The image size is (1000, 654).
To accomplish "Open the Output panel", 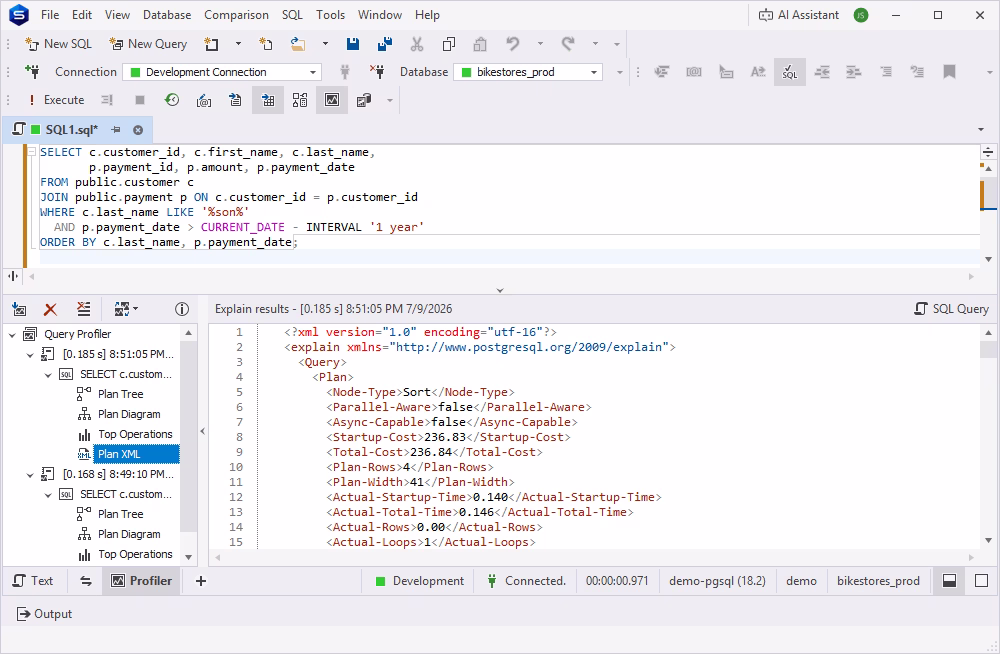I will coord(45,614).
